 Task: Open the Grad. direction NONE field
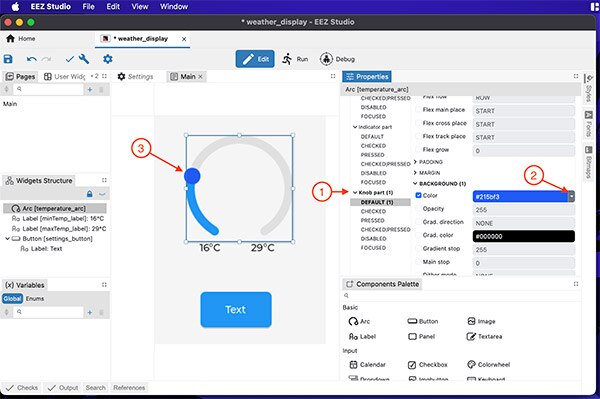(524, 223)
